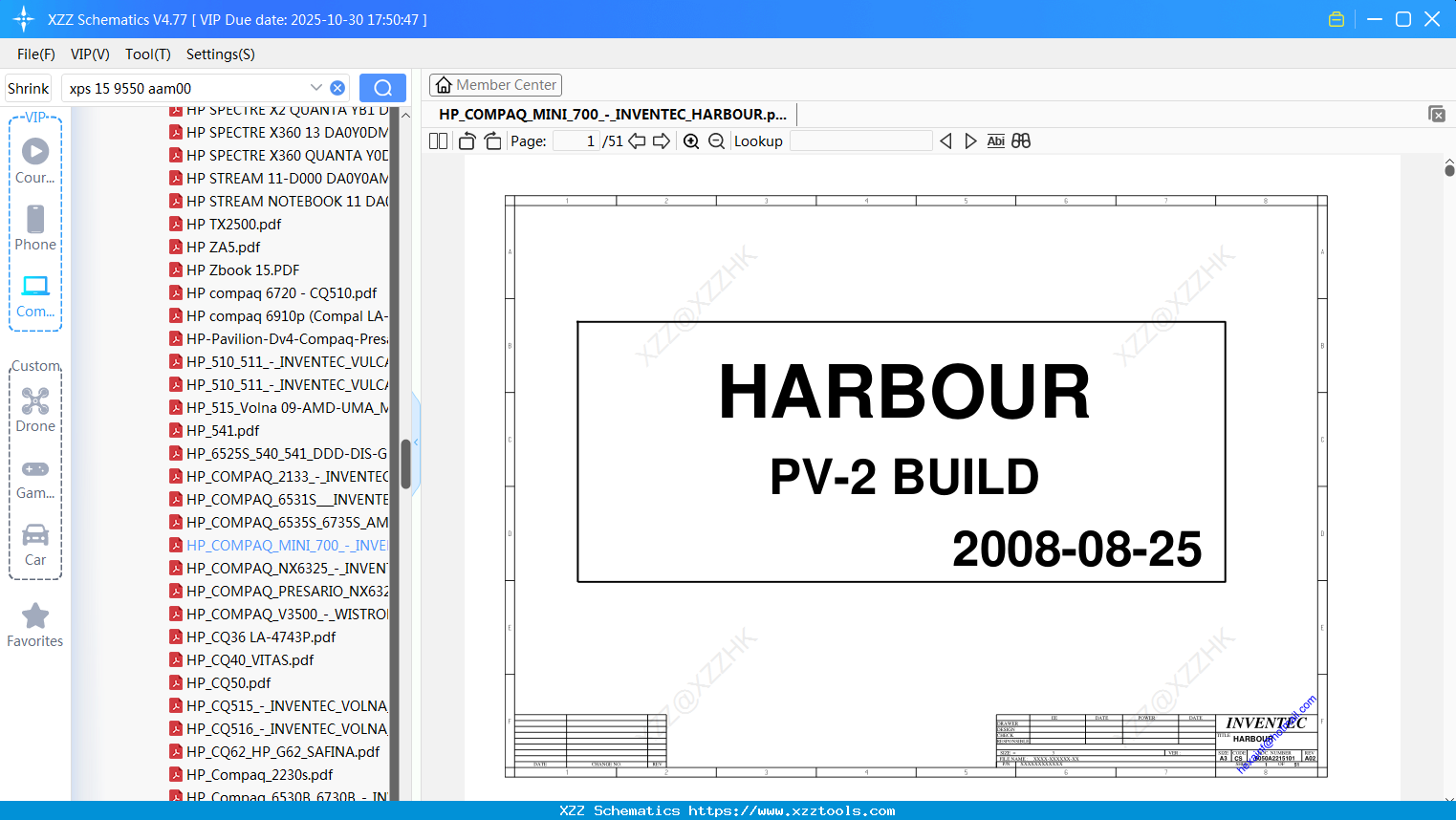This screenshot has width=1456, height=820.
Task: Click the Lookup text field
Action: tap(860, 140)
